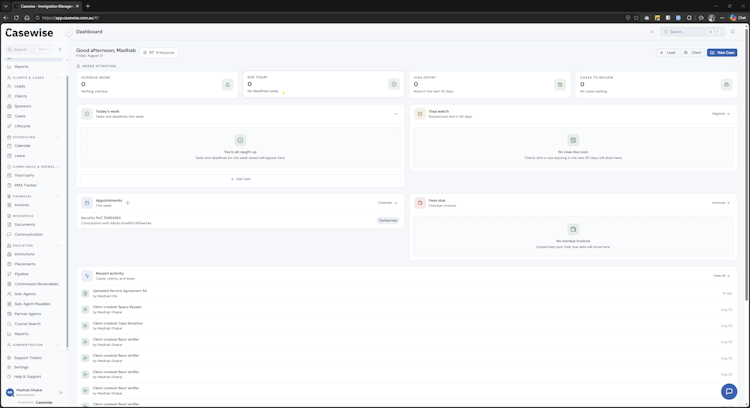Open Calendar in the sidebar
The width and height of the screenshot is (750, 408).
point(22,146)
